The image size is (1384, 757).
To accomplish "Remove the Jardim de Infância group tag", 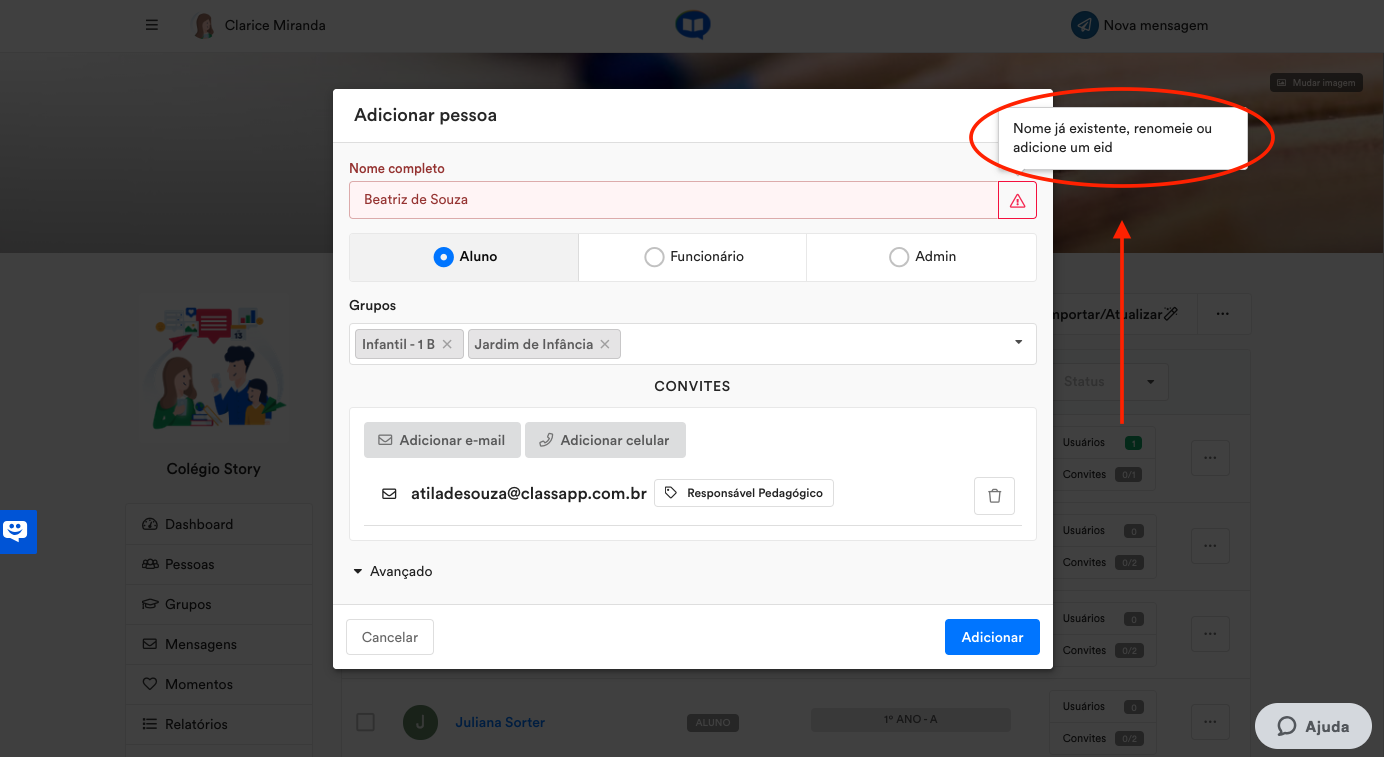I will [604, 344].
